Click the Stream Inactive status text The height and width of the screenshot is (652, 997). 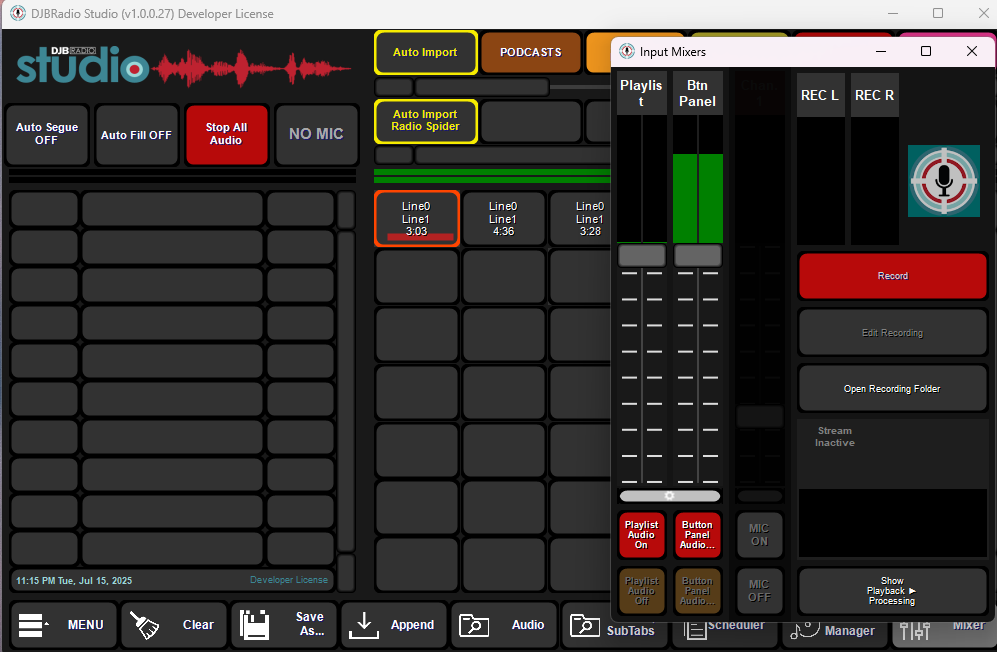pos(835,437)
